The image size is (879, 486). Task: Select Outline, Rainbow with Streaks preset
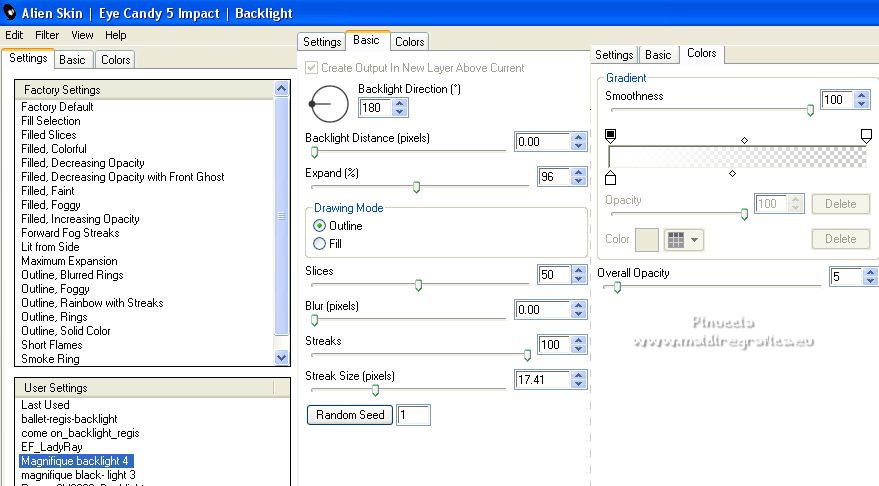(x=92, y=303)
